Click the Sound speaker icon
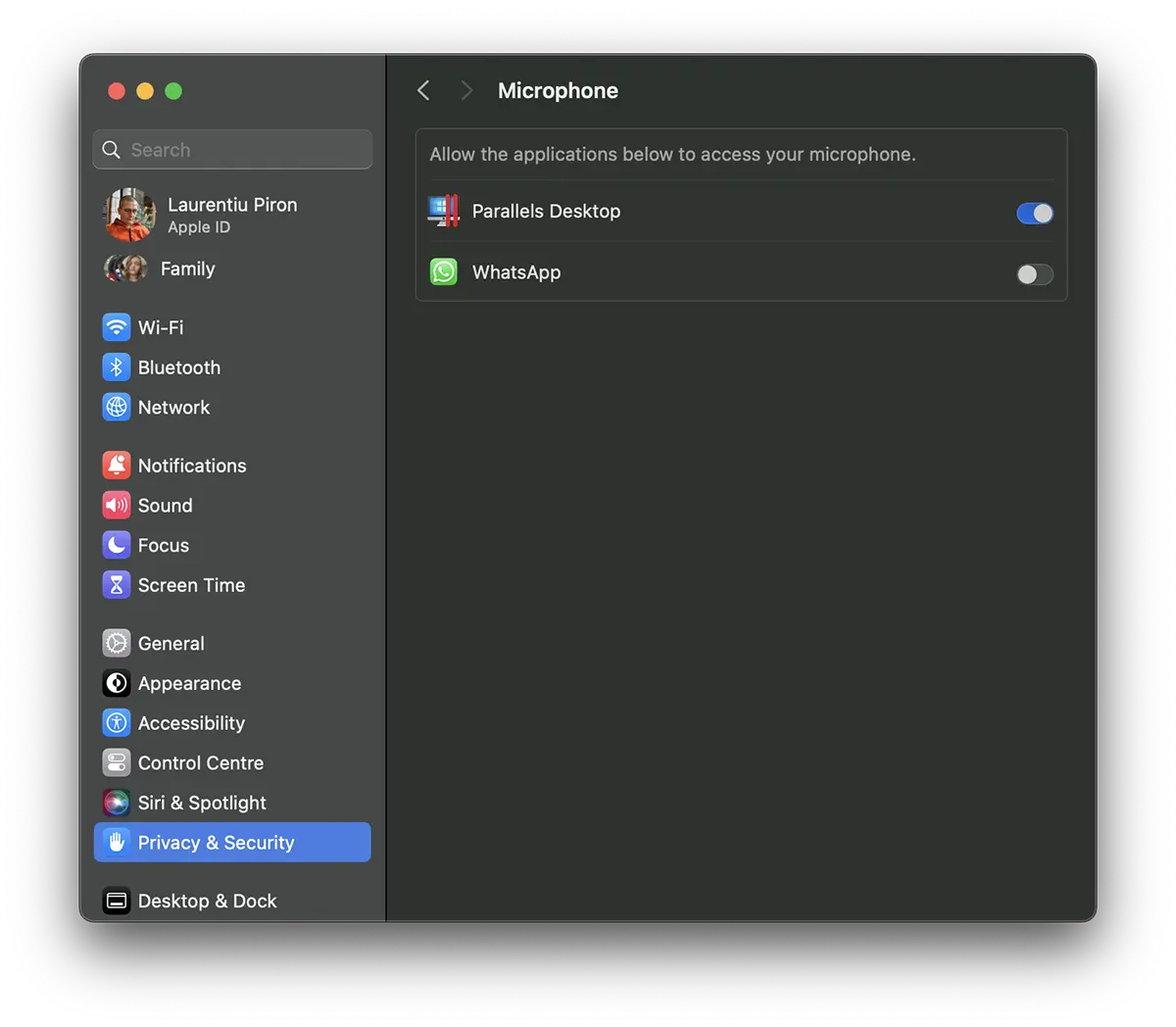 tap(117, 506)
